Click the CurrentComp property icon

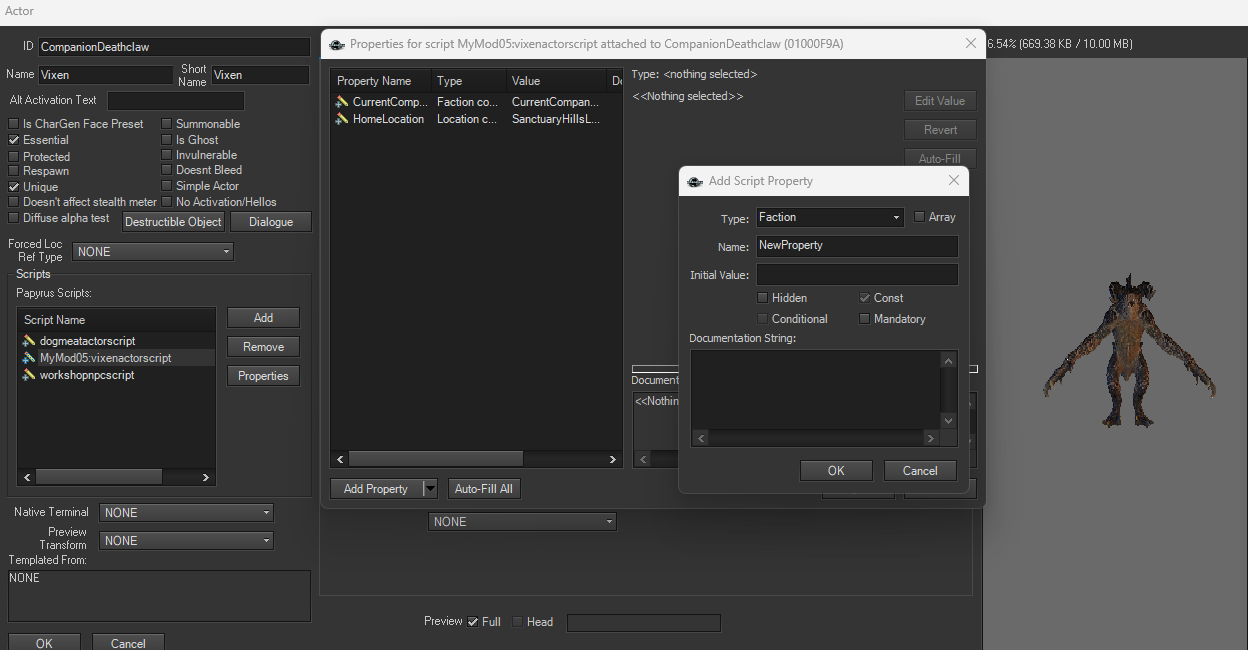(342, 102)
